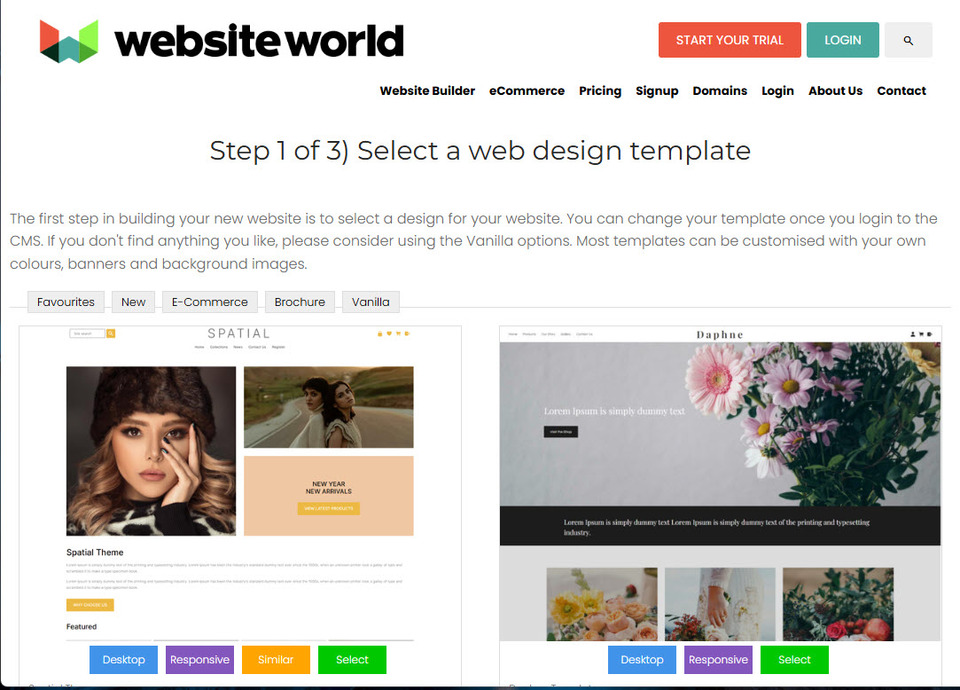Click the teal LOGIN button

pos(842,40)
